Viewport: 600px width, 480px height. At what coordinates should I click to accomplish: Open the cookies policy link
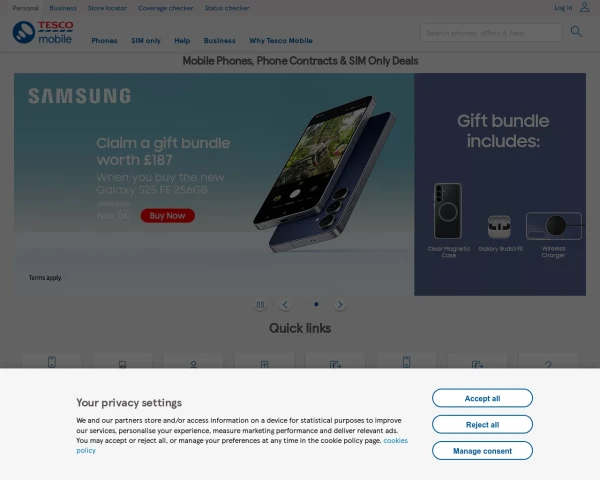click(395, 441)
